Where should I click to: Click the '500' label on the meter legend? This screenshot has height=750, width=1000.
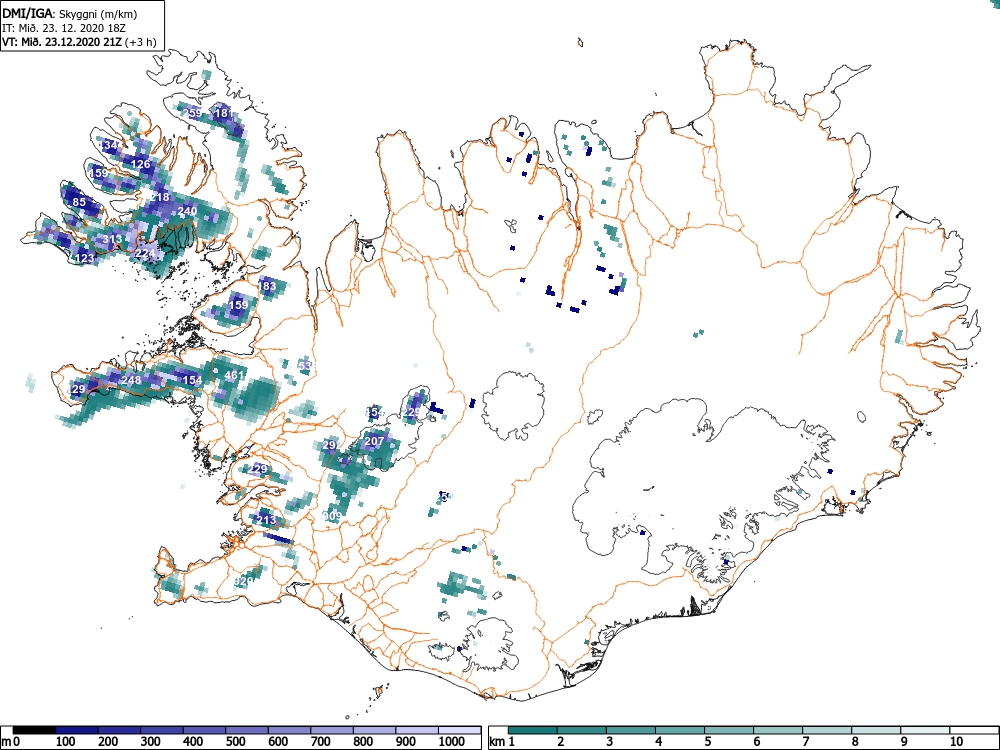point(235,742)
